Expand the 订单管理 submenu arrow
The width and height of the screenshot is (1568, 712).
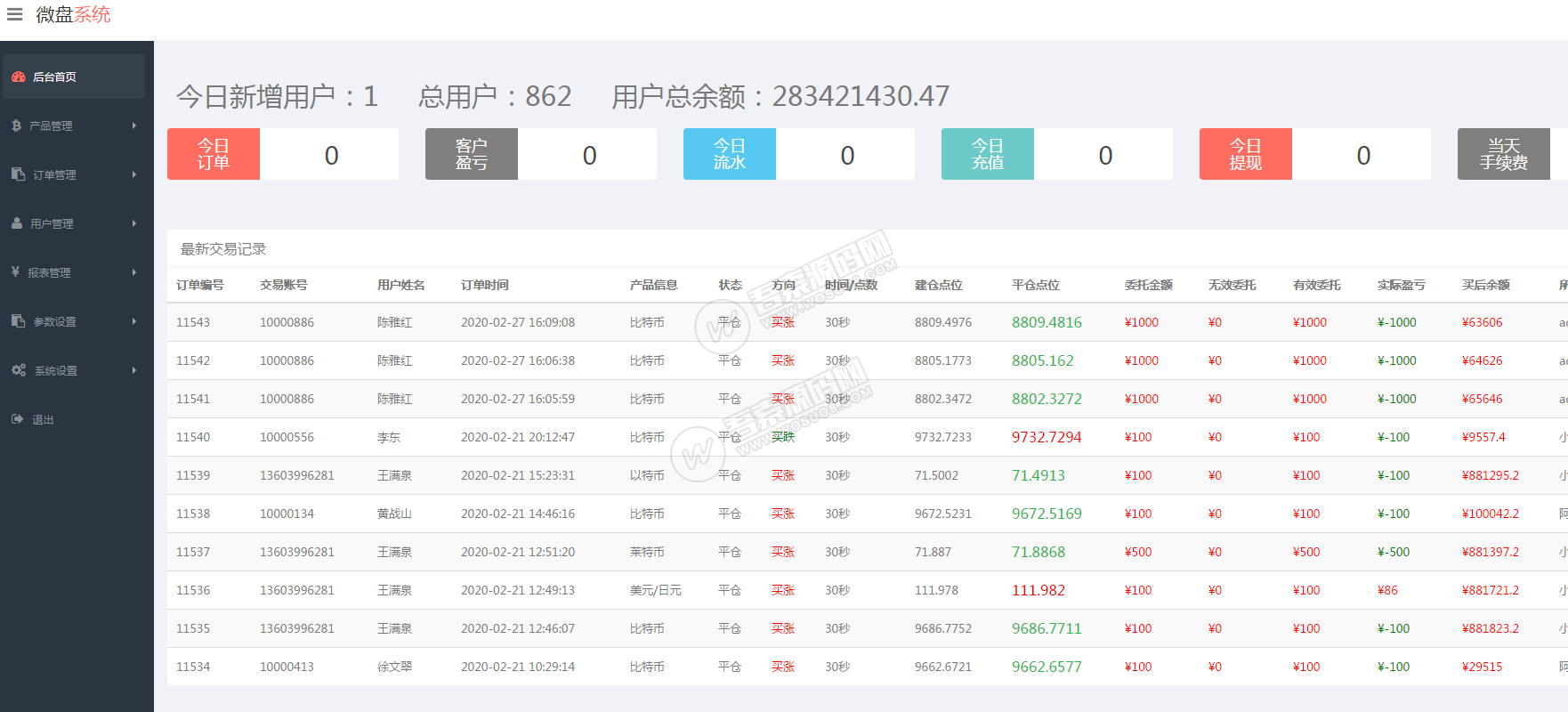(134, 174)
